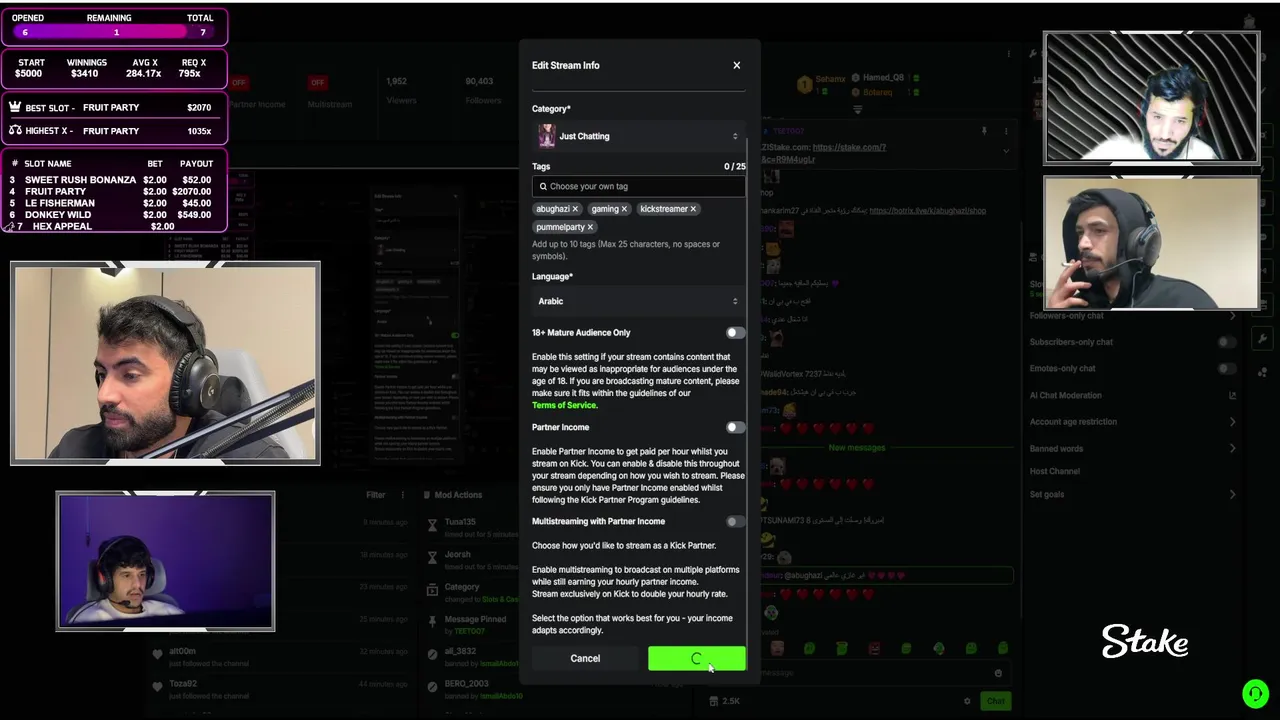This screenshot has width=1280, height=720.
Task: Remove the pummelparty tag
Action: coord(590,227)
